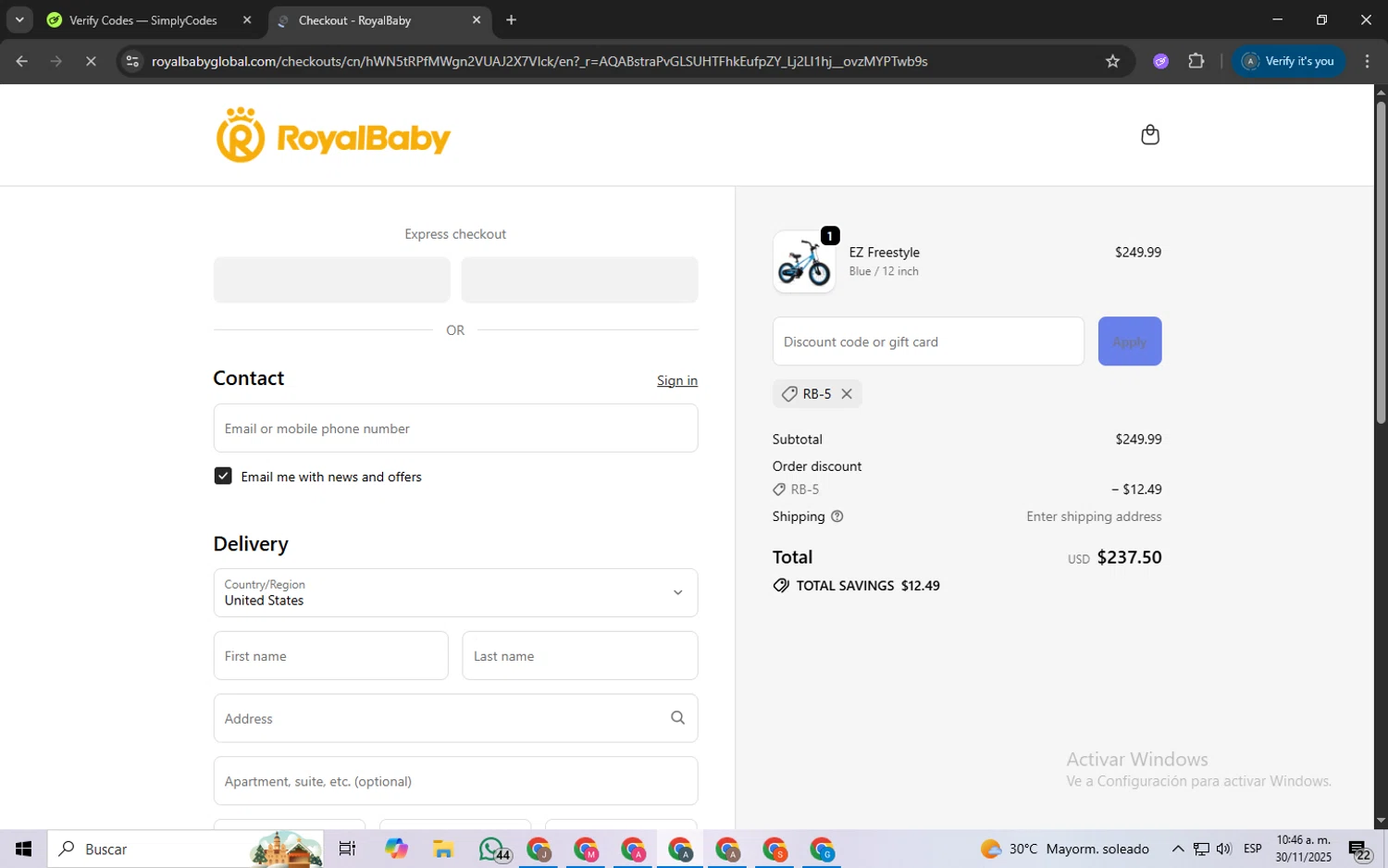Click the weather widget 30°C

1064,849
